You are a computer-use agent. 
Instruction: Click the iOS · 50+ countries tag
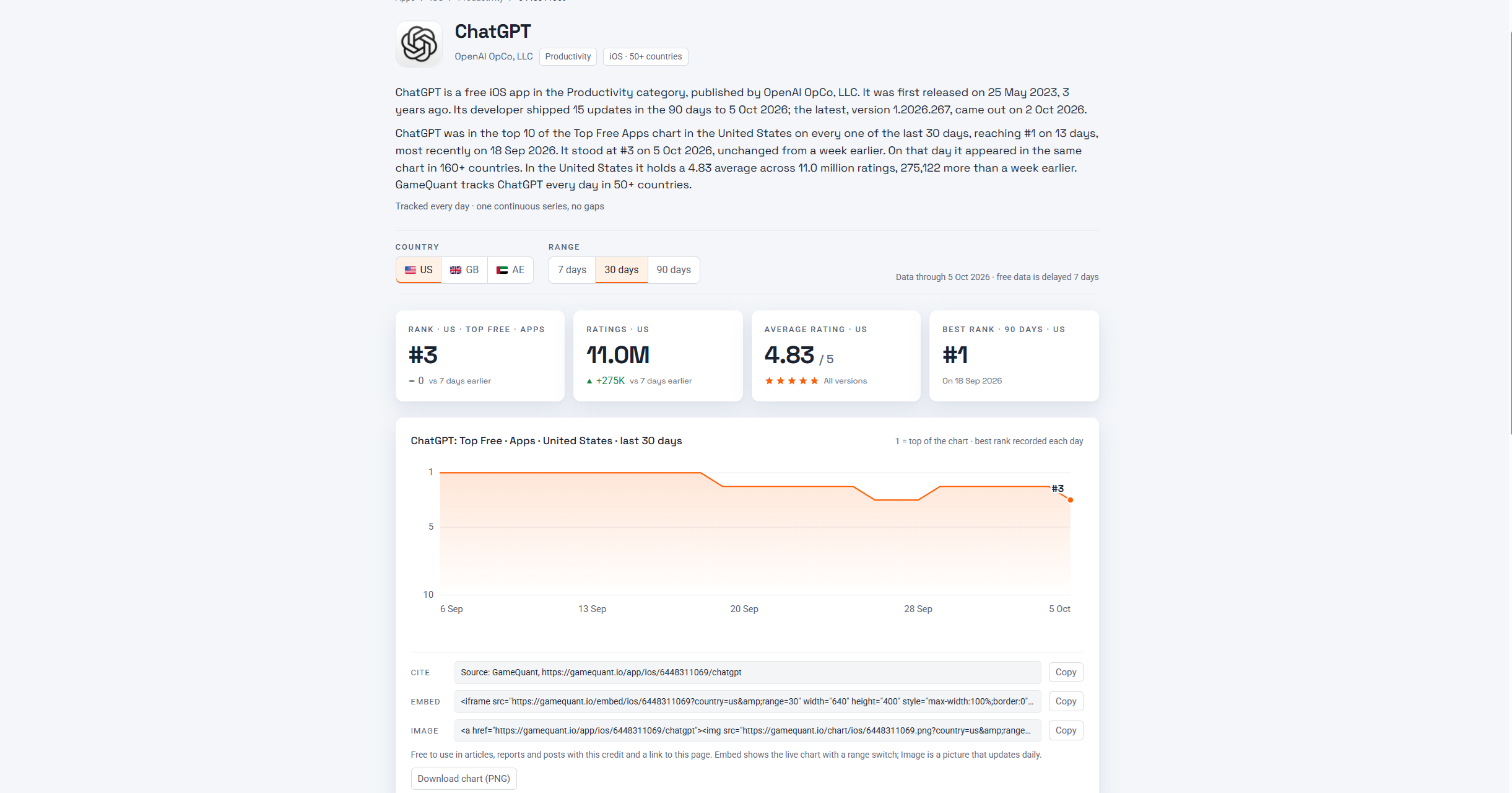click(645, 56)
